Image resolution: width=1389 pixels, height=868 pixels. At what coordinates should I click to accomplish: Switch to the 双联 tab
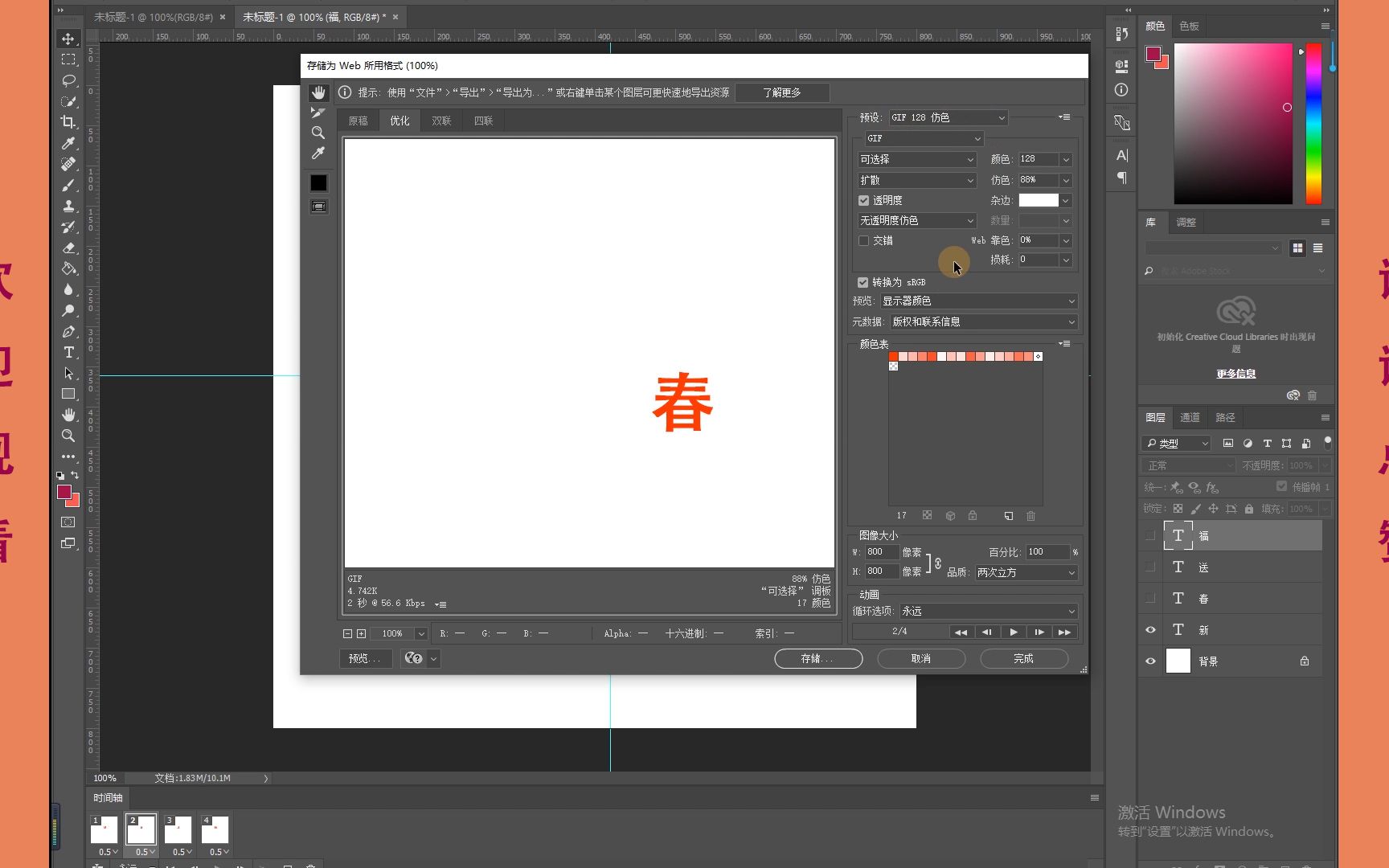(x=441, y=120)
